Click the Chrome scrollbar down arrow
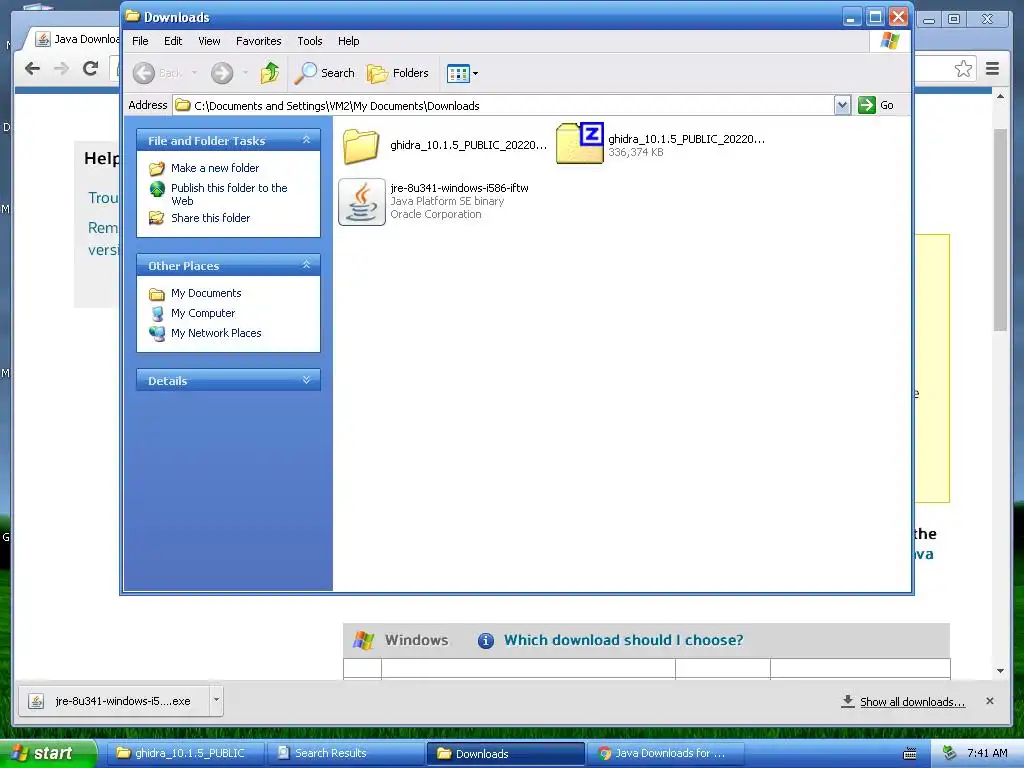Image resolution: width=1024 pixels, height=768 pixels. click(1000, 671)
